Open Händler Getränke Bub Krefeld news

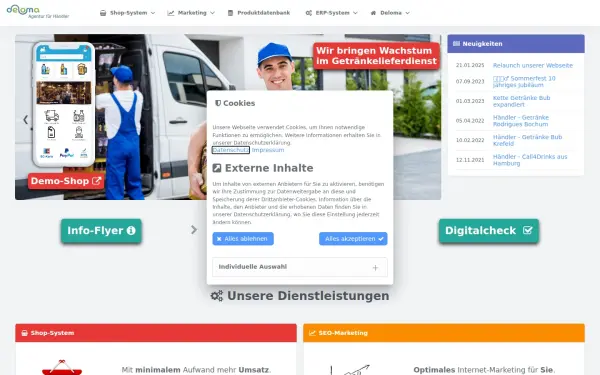click(x=527, y=140)
